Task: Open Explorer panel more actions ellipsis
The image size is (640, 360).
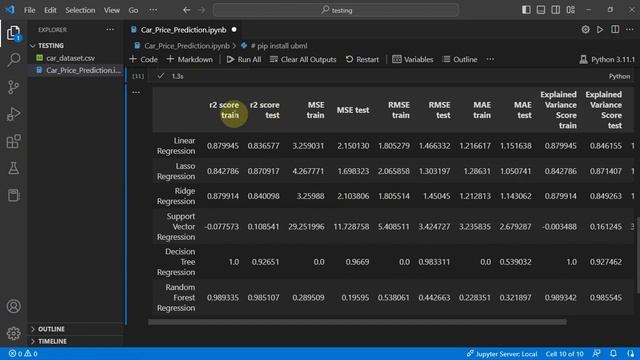Action: pyautogui.click(x=110, y=29)
